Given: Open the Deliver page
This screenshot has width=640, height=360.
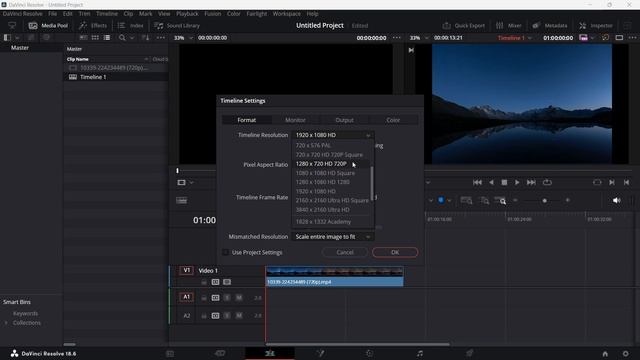Looking at the screenshot, I should (x=469, y=353).
